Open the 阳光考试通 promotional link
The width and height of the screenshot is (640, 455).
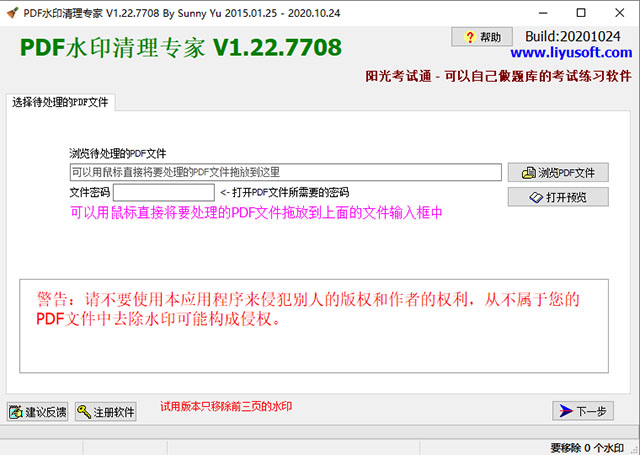pos(498,76)
